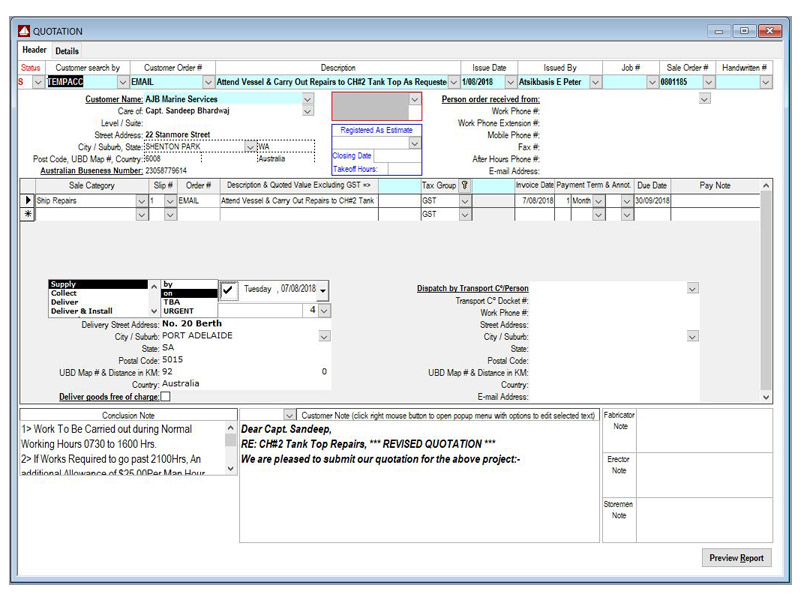Expand the GST Tax Group dropdown in first row
This screenshot has width=800, height=600.
click(464, 201)
